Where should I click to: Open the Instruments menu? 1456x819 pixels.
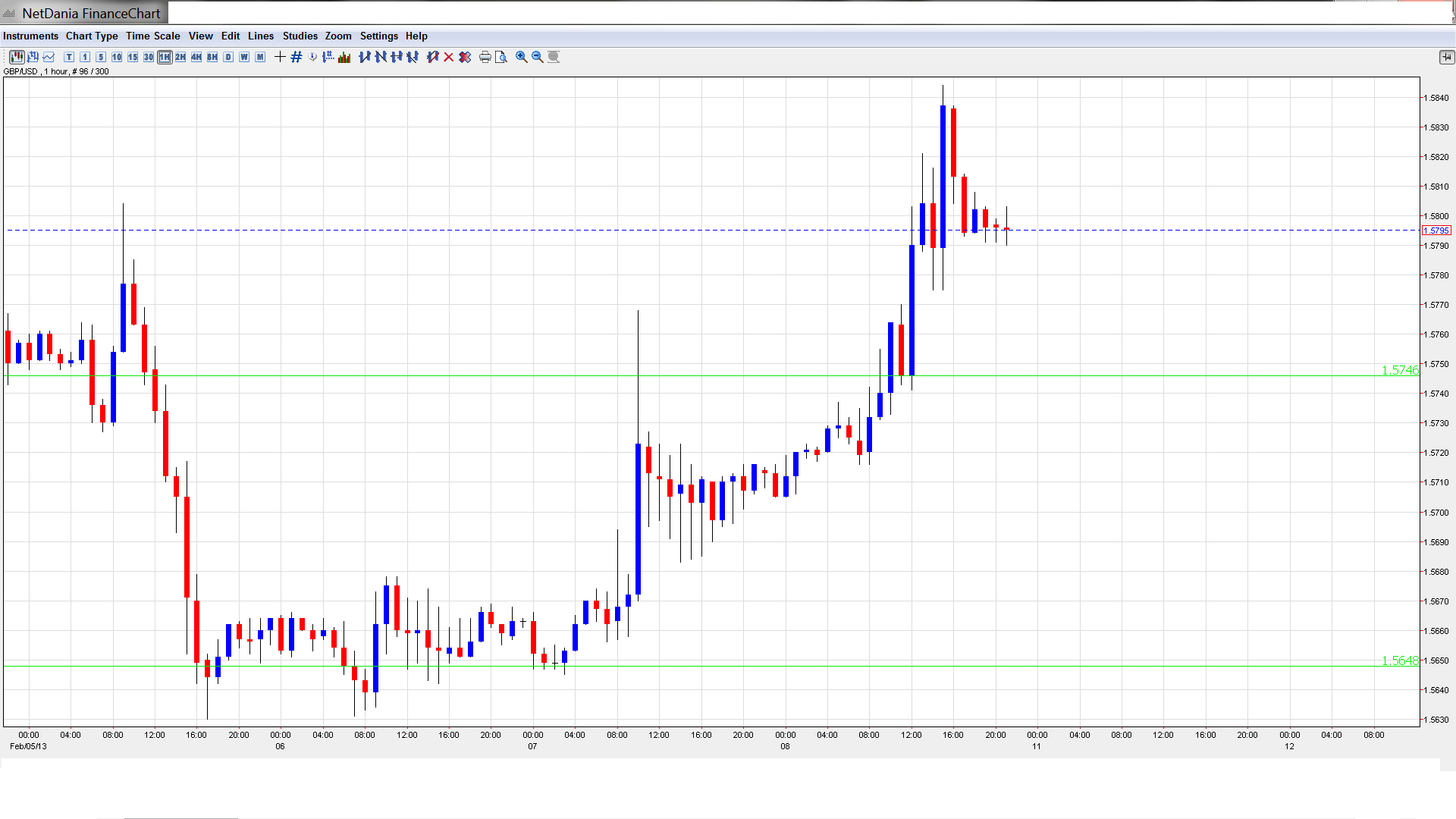pyautogui.click(x=30, y=36)
